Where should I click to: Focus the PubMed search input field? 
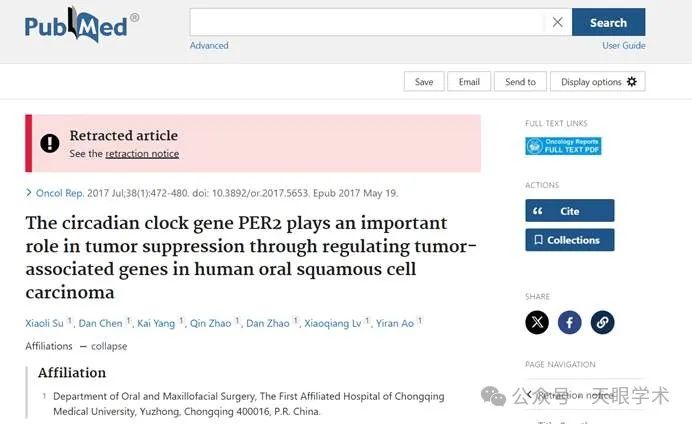pyautogui.click(x=366, y=22)
